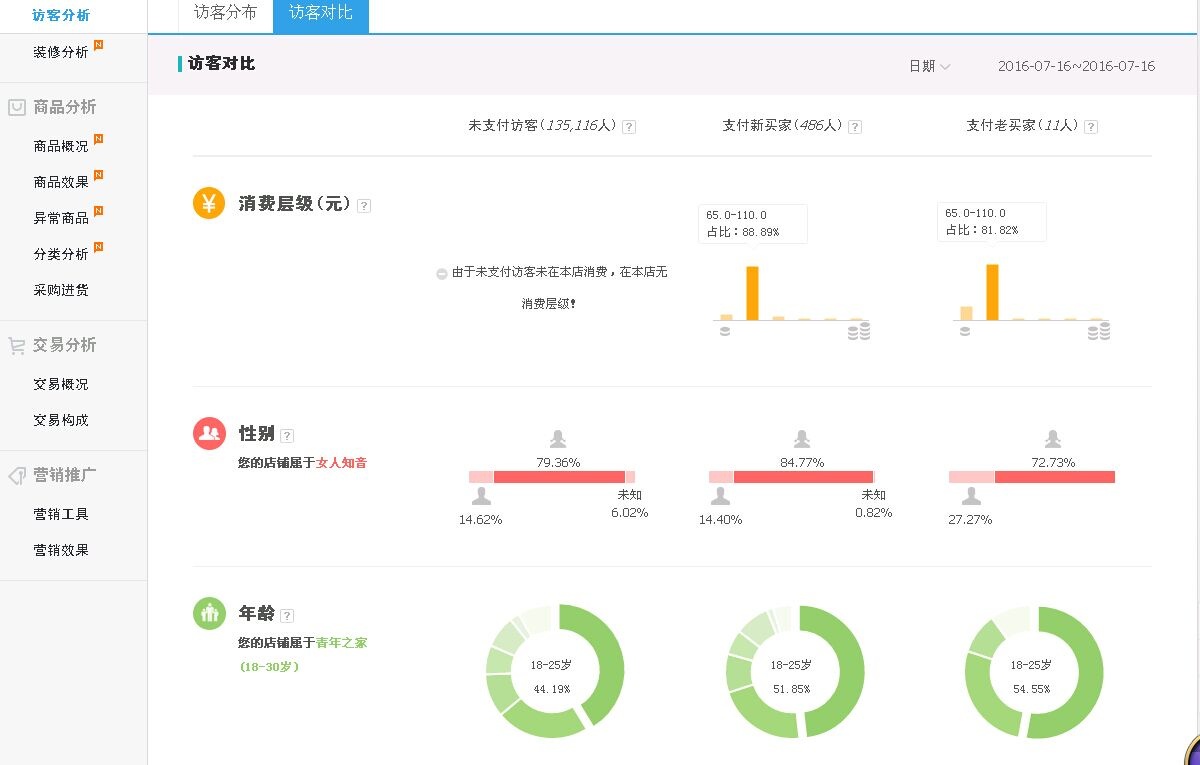1200x765 pixels.
Task: Click the 女人知音 label
Action: point(341,463)
